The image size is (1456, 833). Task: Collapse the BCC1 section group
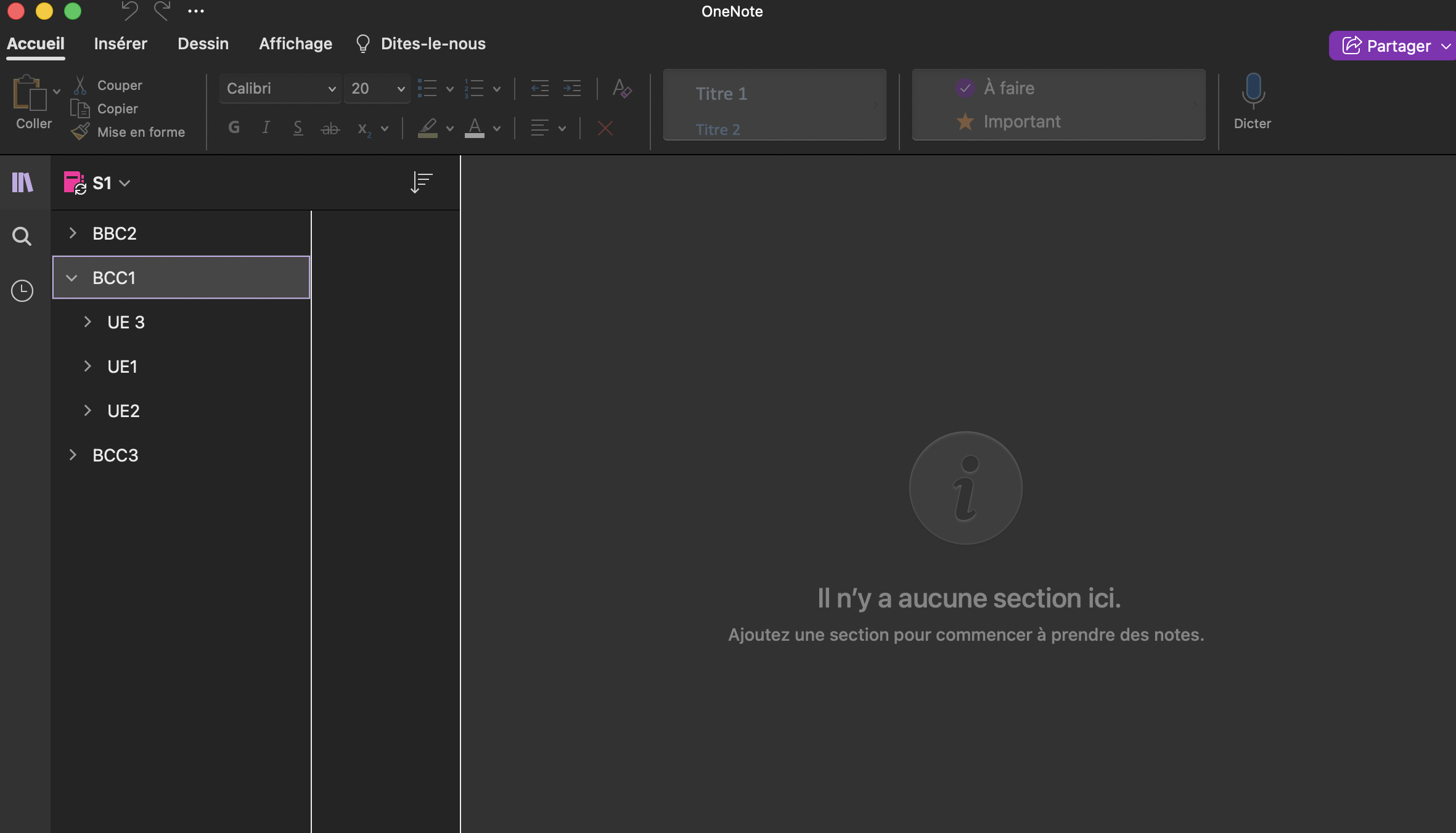pyautogui.click(x=72, y=278)
